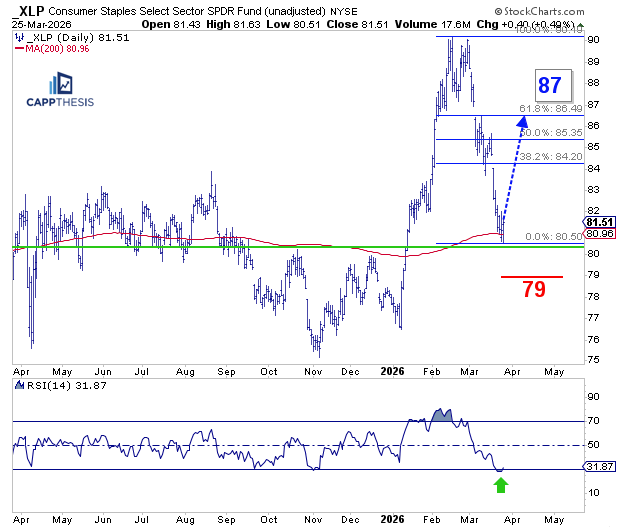Viewport: 625px width, 529px height.
Task: Click Feb on the RSI panel's time axis
Action: point(432,519)
